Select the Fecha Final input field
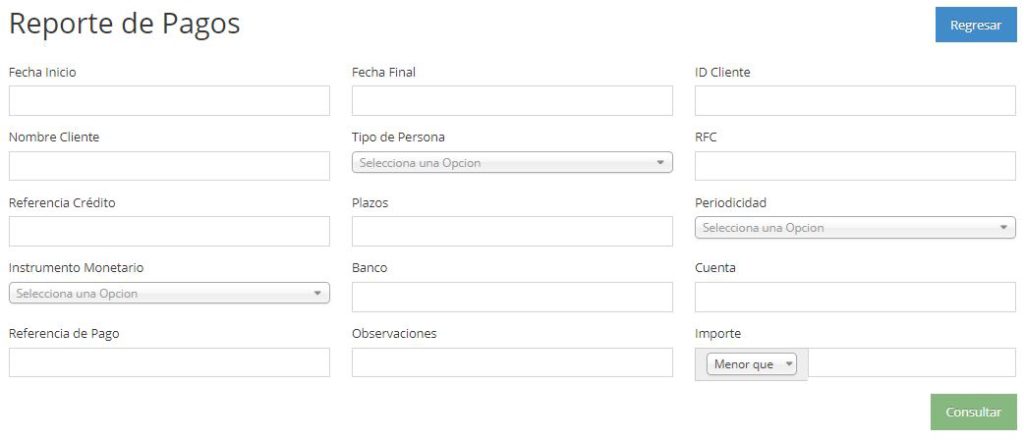This screenshot has width=1024, height=441. [x=512, y=101]
